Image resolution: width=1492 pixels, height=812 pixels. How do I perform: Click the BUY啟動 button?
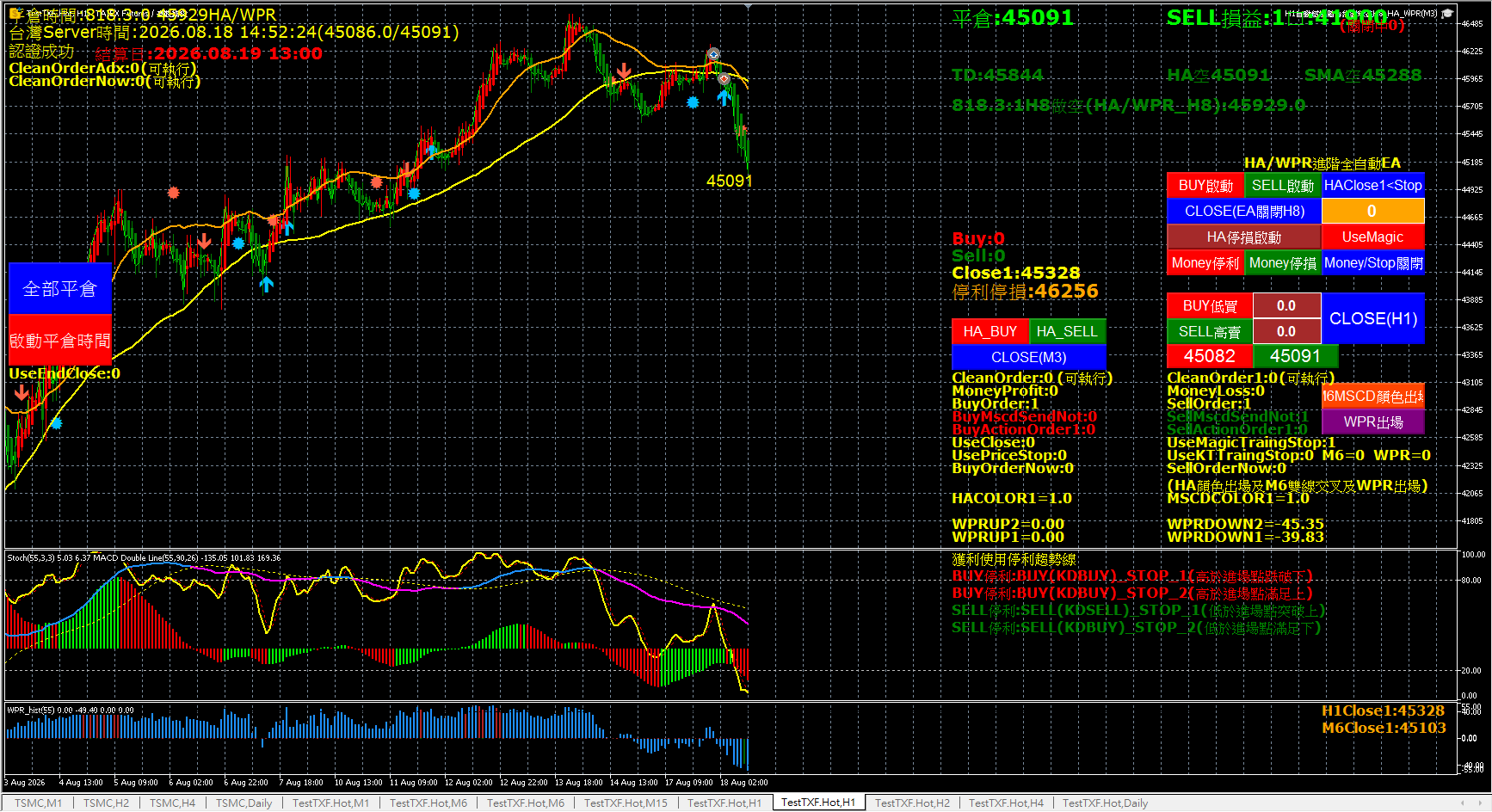(x=1205, y=186)
